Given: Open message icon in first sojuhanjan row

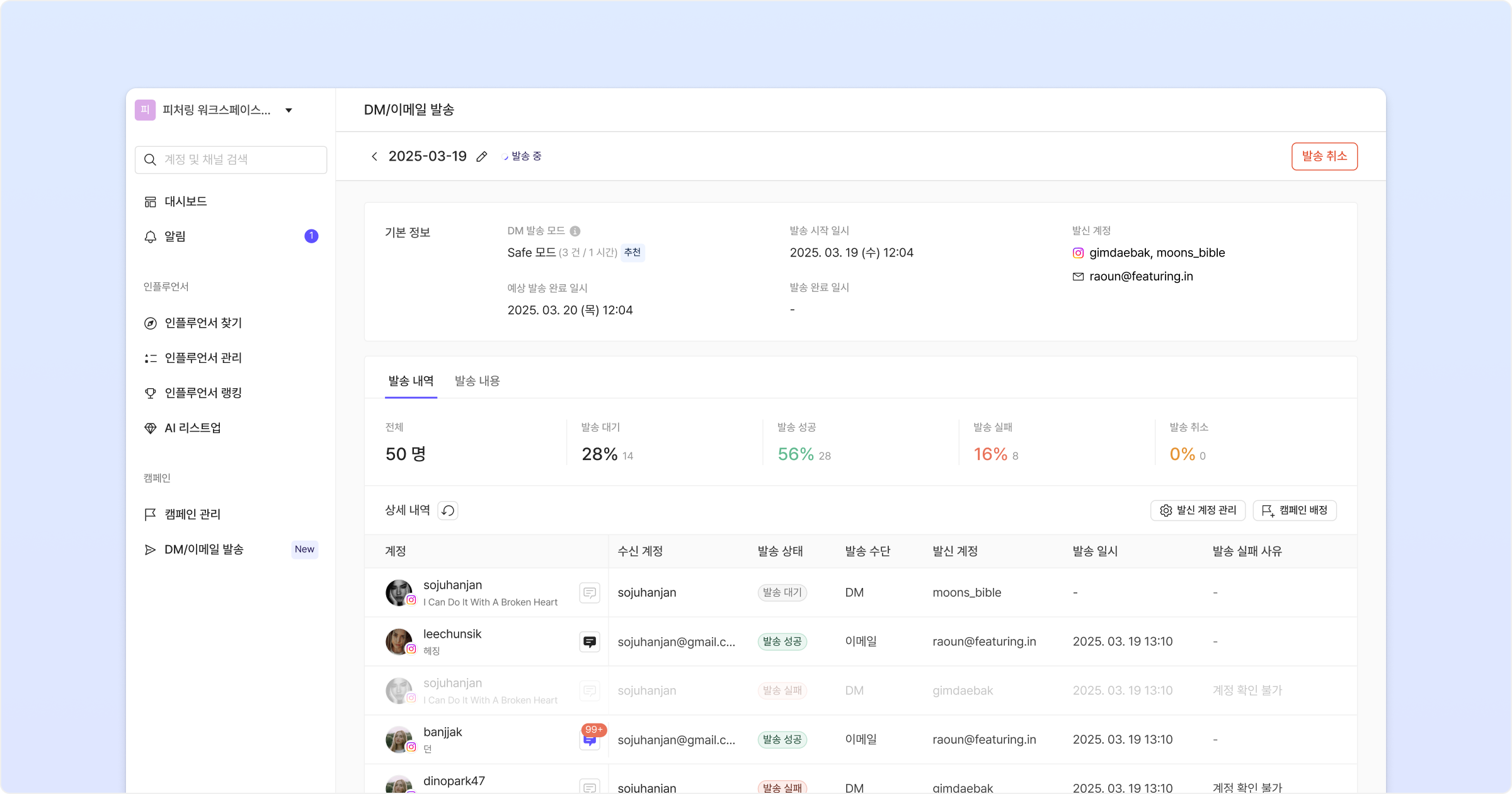Looking at the screenshot, I should coord(590,593).
